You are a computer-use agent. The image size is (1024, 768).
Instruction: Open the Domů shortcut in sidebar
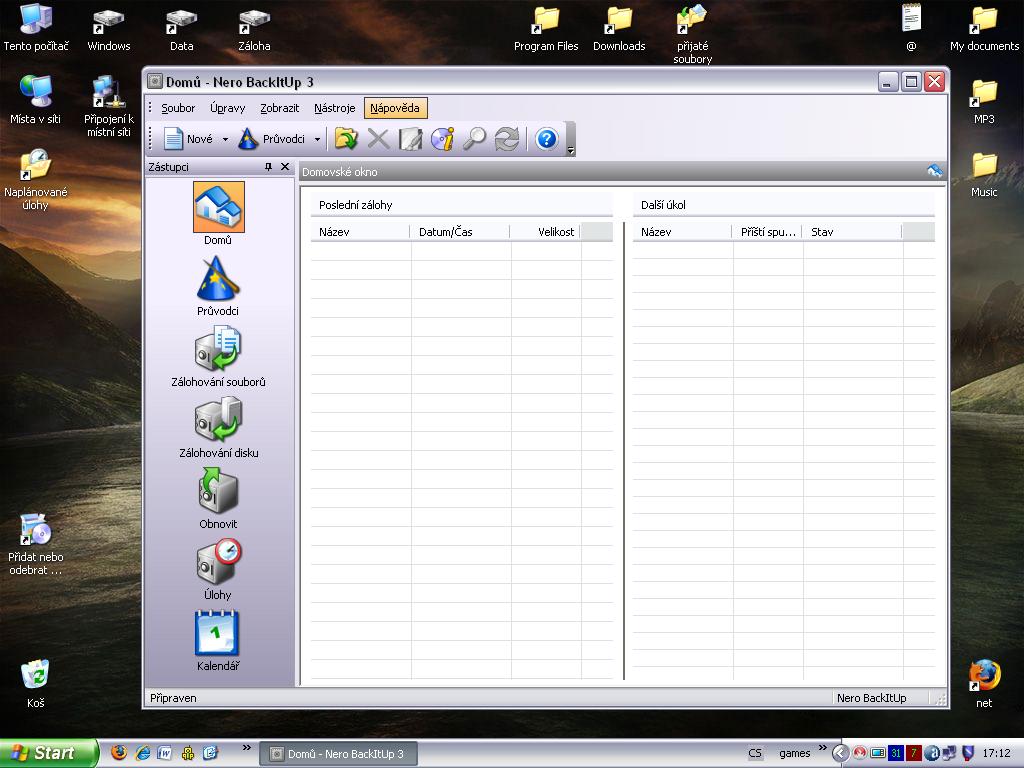218,213
